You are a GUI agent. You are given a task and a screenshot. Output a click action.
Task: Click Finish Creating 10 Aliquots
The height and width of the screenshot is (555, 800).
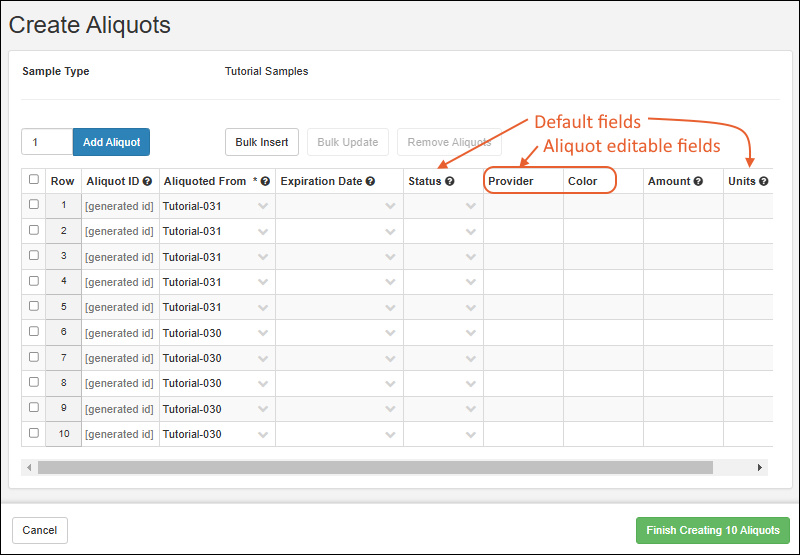[713, 530]
